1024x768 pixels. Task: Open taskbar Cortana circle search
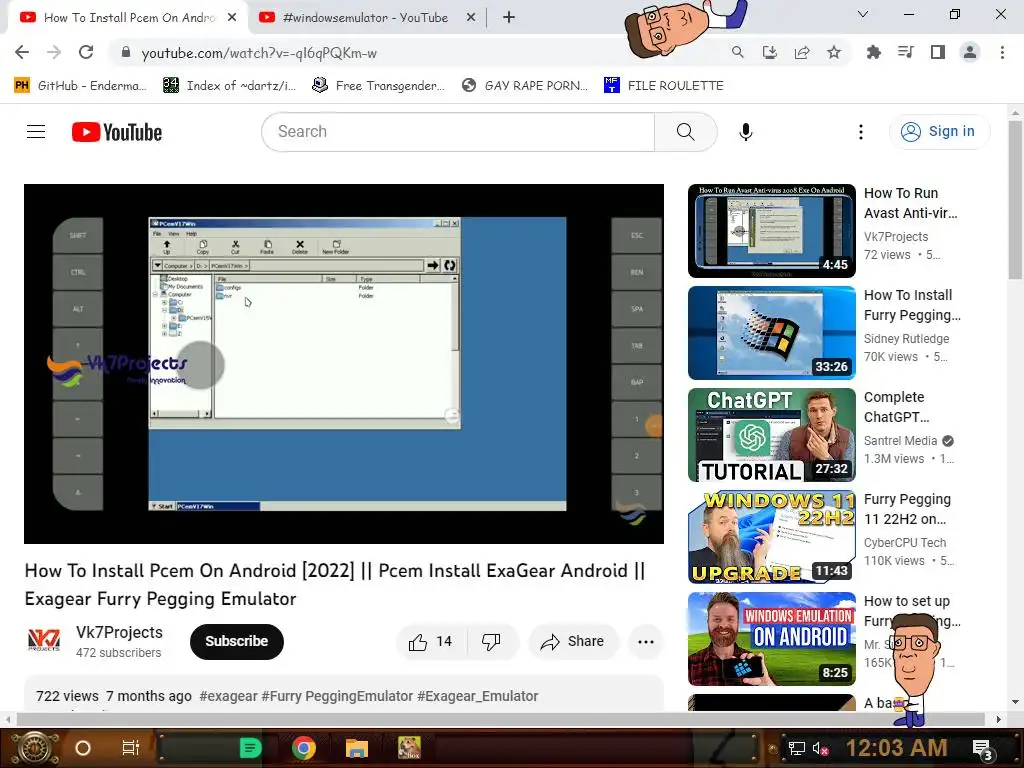click(83, 748)
